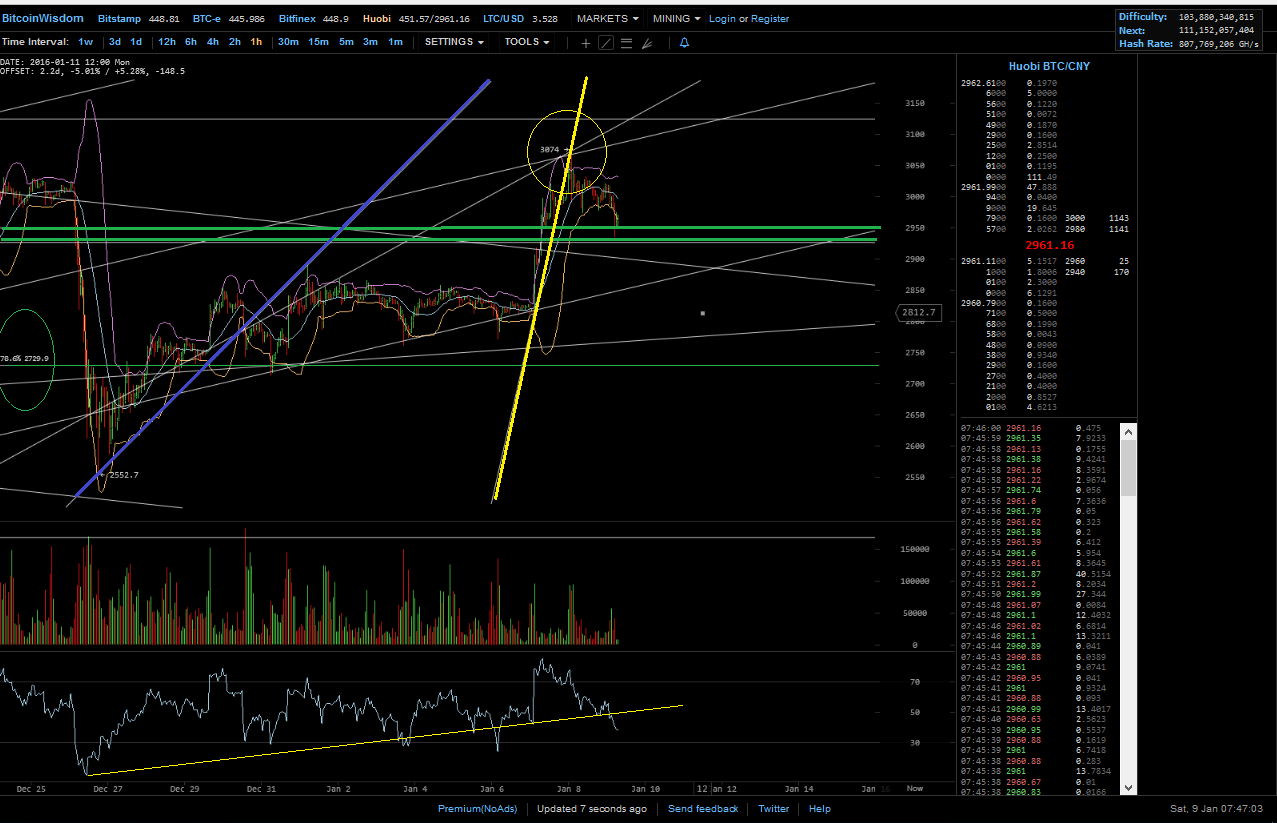Image resolution: width=1277 pixels, height=823 pixels.
Task: Select the crosshair cursor tool
Action: point(586,42)
